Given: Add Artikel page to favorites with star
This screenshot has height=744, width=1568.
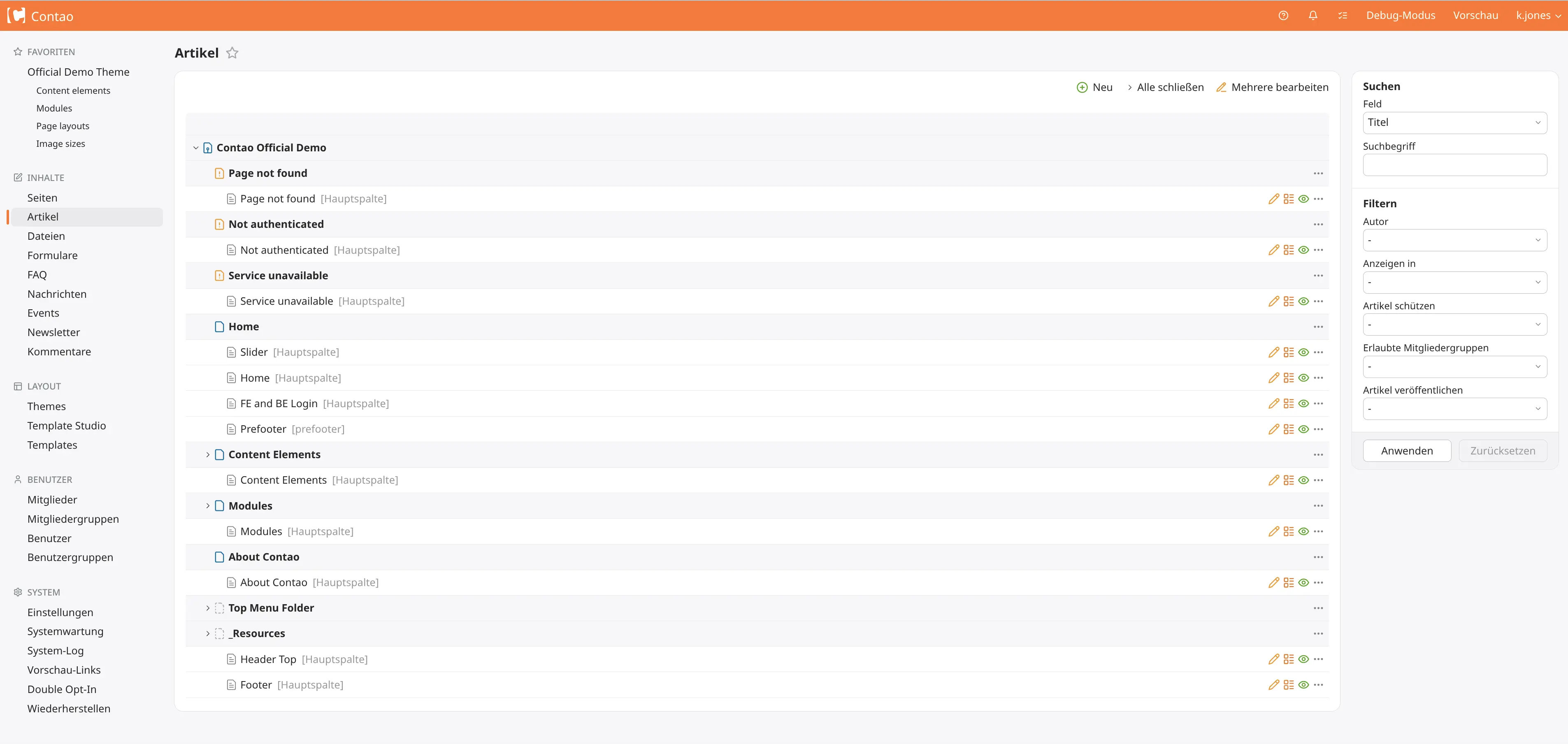Looking at the screenshot, I should 232,53.
